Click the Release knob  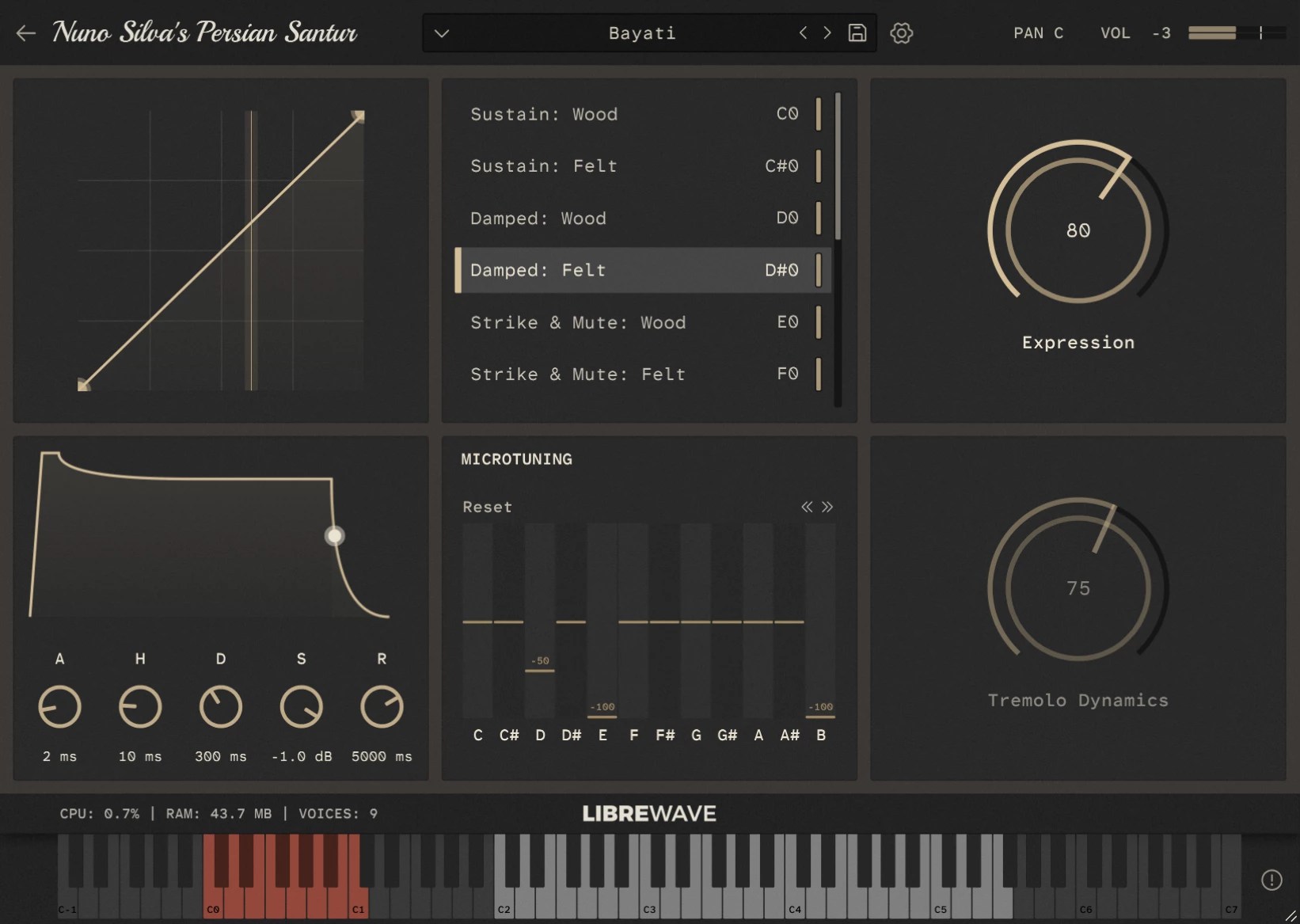point(382,707)
